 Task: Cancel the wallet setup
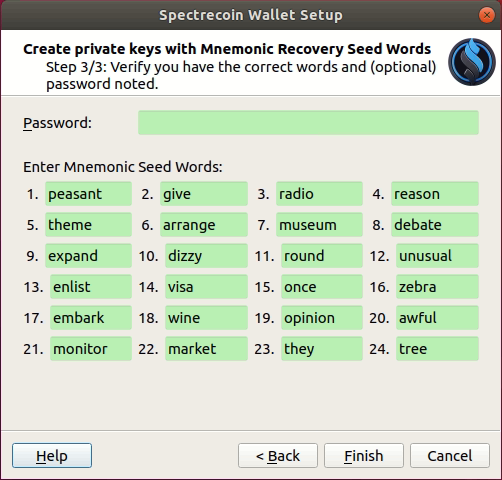click(x=450, y=455)
